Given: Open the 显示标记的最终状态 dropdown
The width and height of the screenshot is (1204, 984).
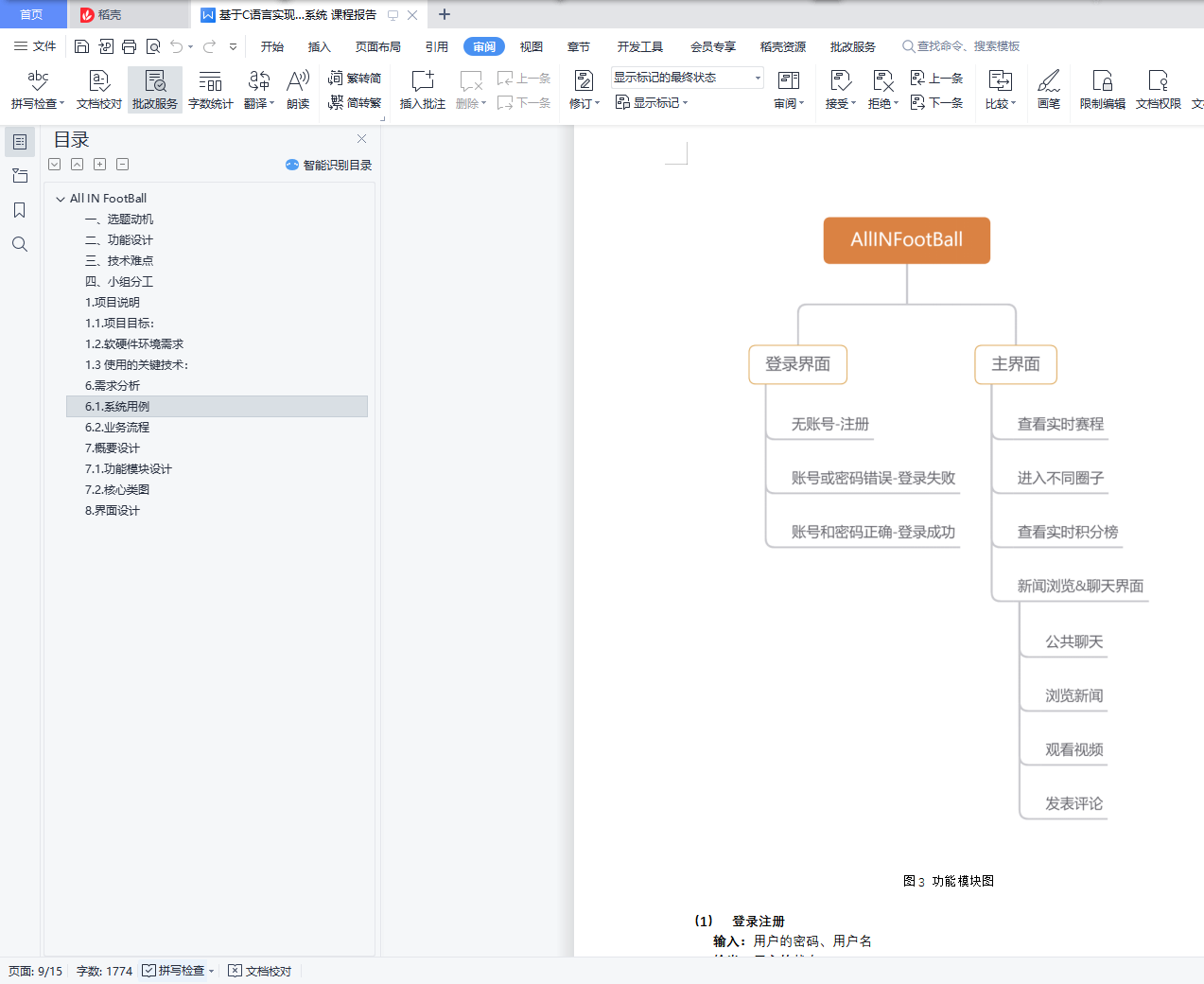Looking at the screenshot, I should pos(687,78).
